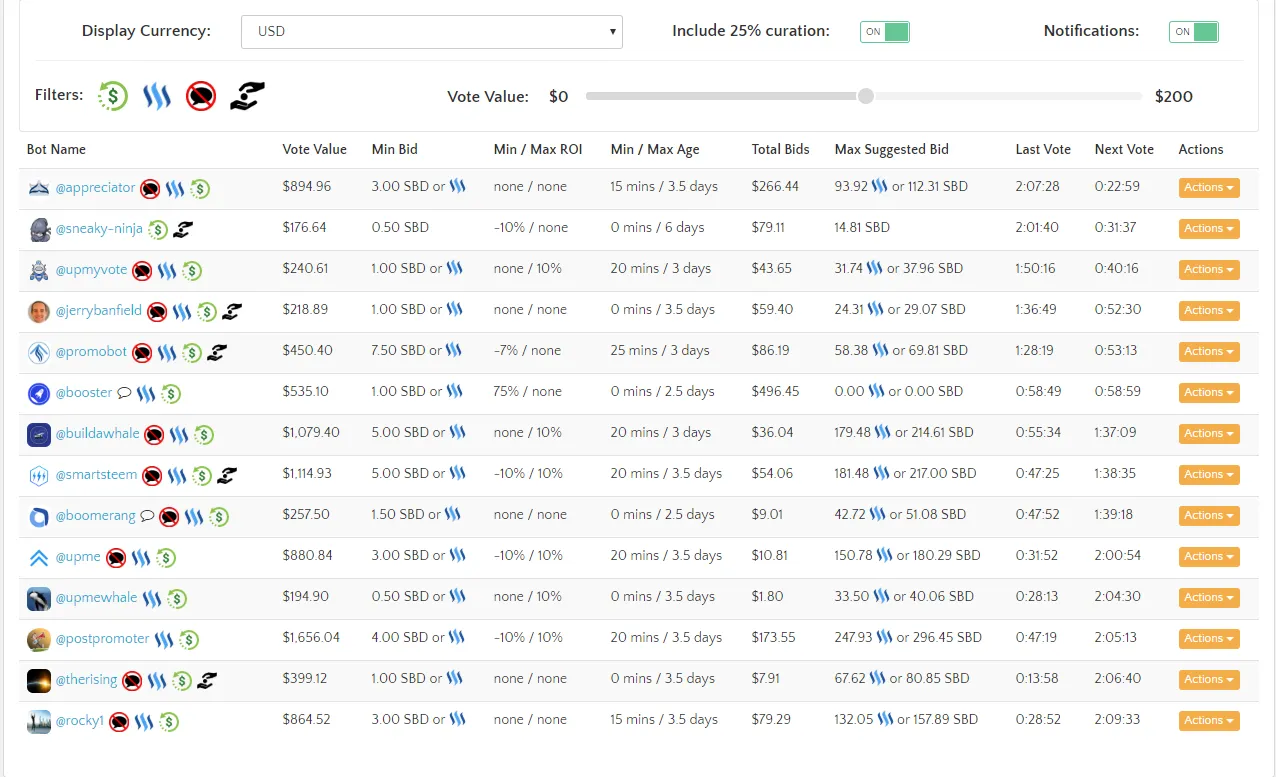1276x777 pixels.
Task: Click @booster rocket avatar icon
Action: click(39, 393)
